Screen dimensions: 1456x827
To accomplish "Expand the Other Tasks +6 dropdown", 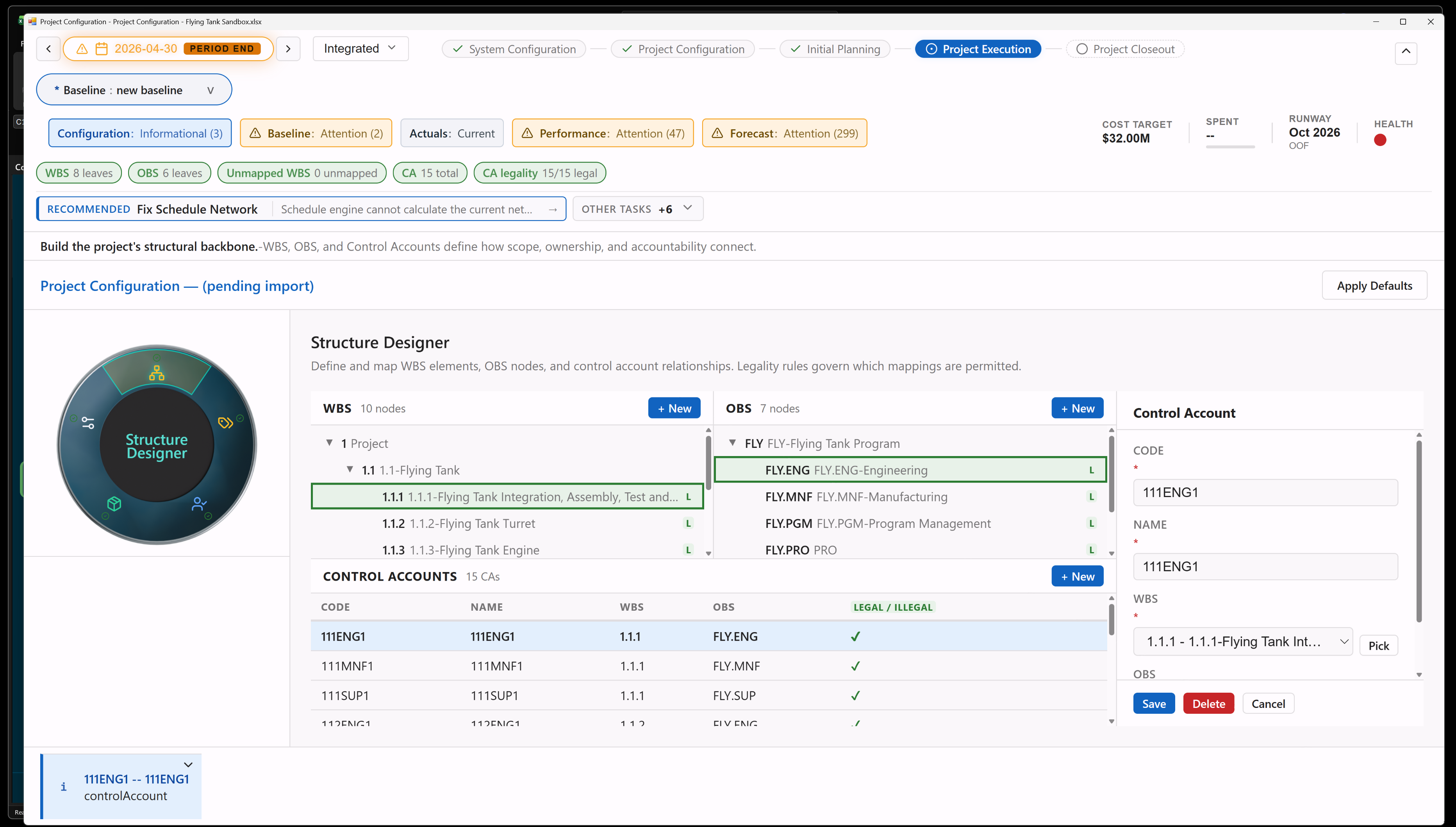I will pyautogui.click(x=638, y=209).
